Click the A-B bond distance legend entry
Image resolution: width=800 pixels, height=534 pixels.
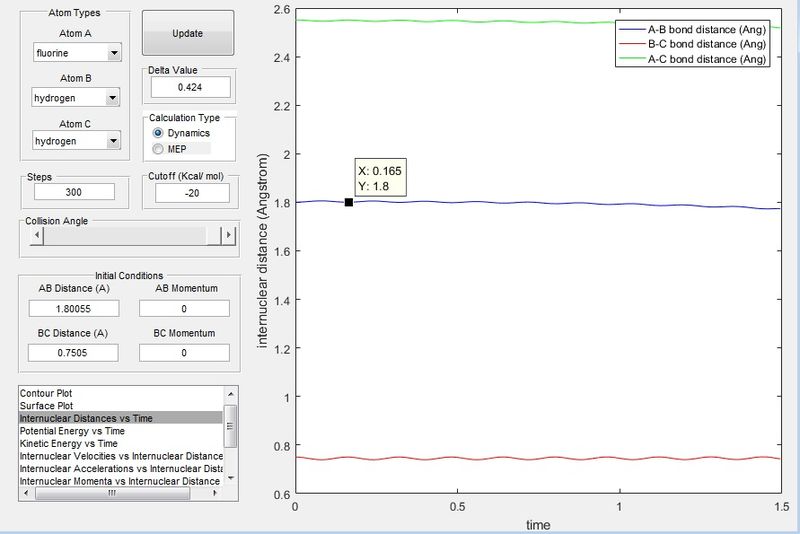pos(692,30)
